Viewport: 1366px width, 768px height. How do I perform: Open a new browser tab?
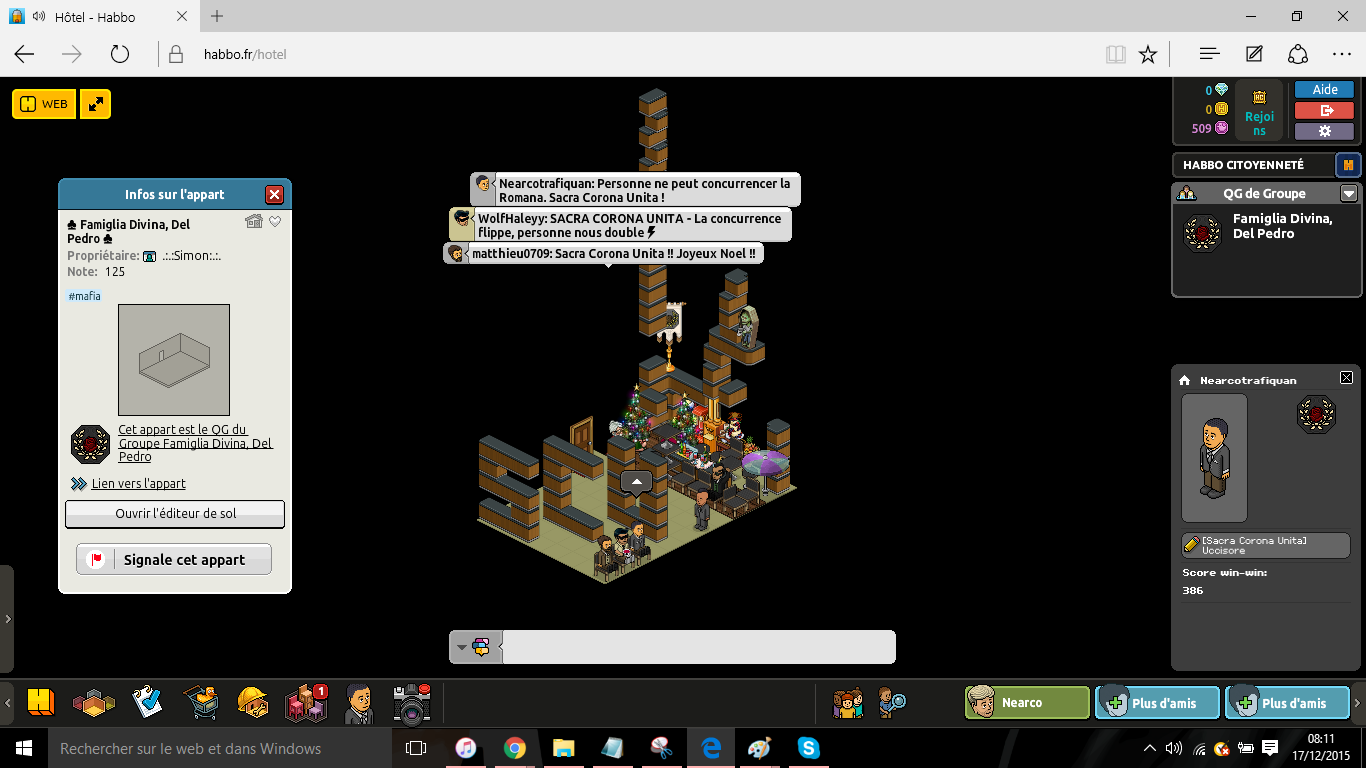[x=217, y=16]
